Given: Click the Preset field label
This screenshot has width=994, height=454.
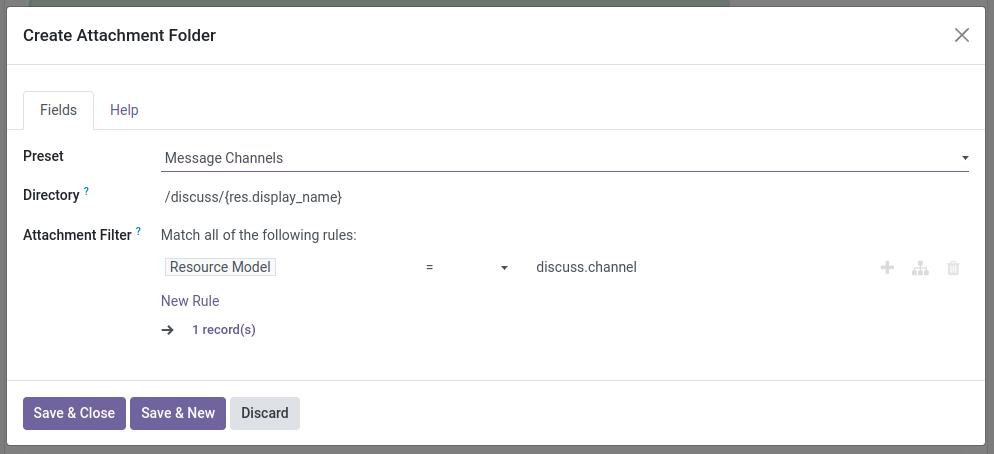Looking at the screenshot, I should [x=43, y=156].
